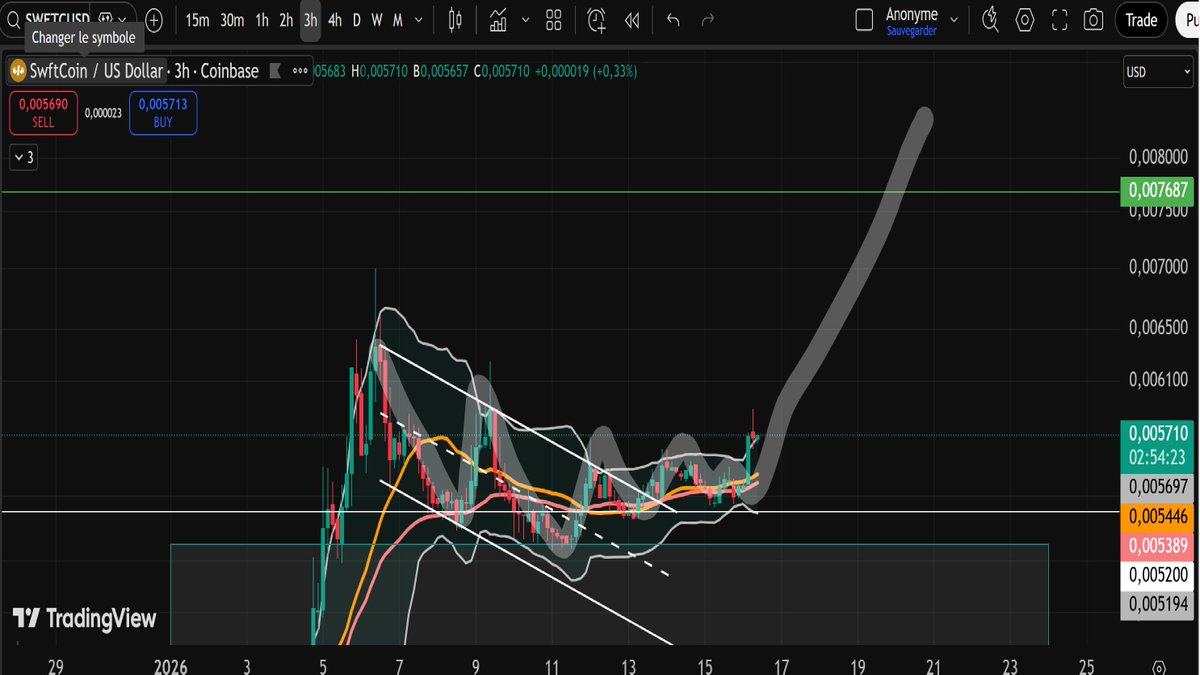Click the spread value 0,000023
The width and height of the screenshot is (1200, 675).
click(103, 113)
